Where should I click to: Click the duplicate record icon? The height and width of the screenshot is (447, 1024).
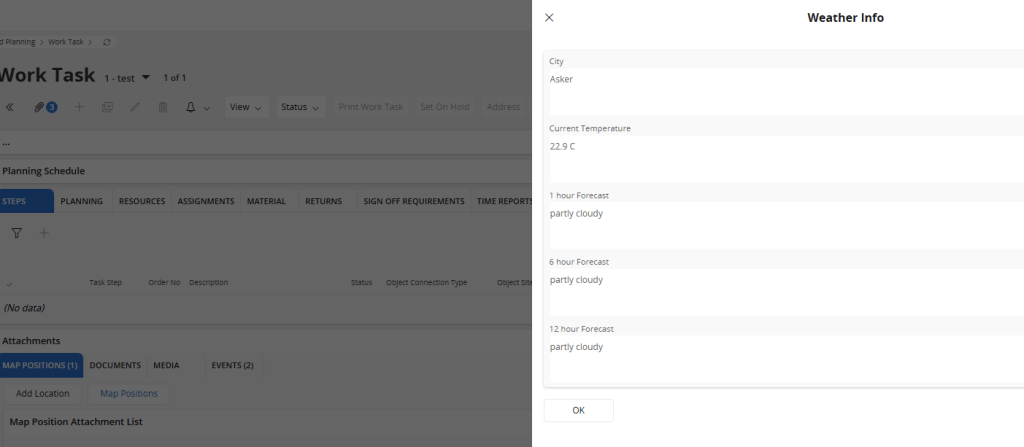[108, 107]
